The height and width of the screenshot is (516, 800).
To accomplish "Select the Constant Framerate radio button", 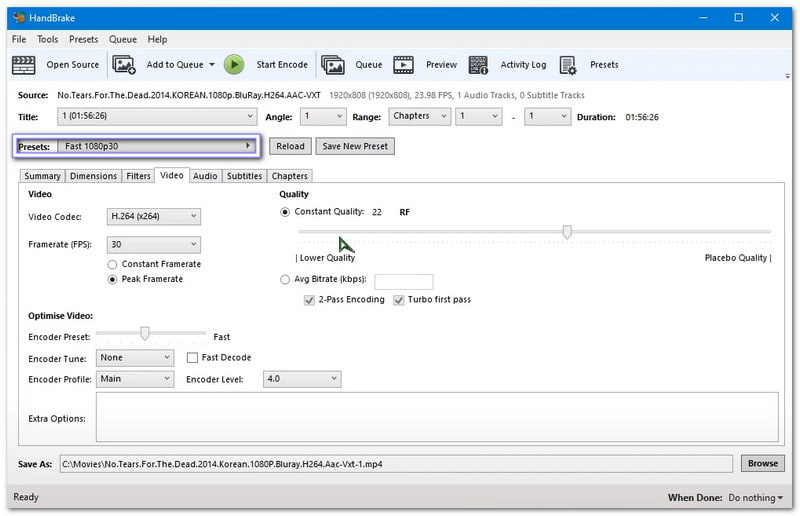I will click(113, 264).
